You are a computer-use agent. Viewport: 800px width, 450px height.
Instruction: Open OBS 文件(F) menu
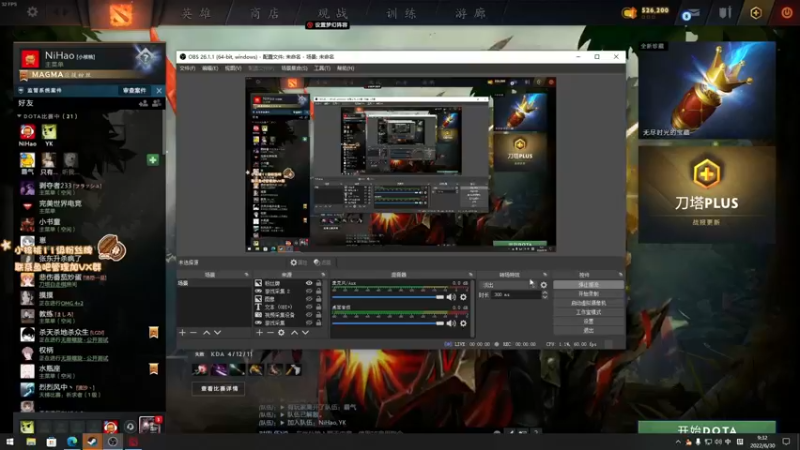click(187, 68)
